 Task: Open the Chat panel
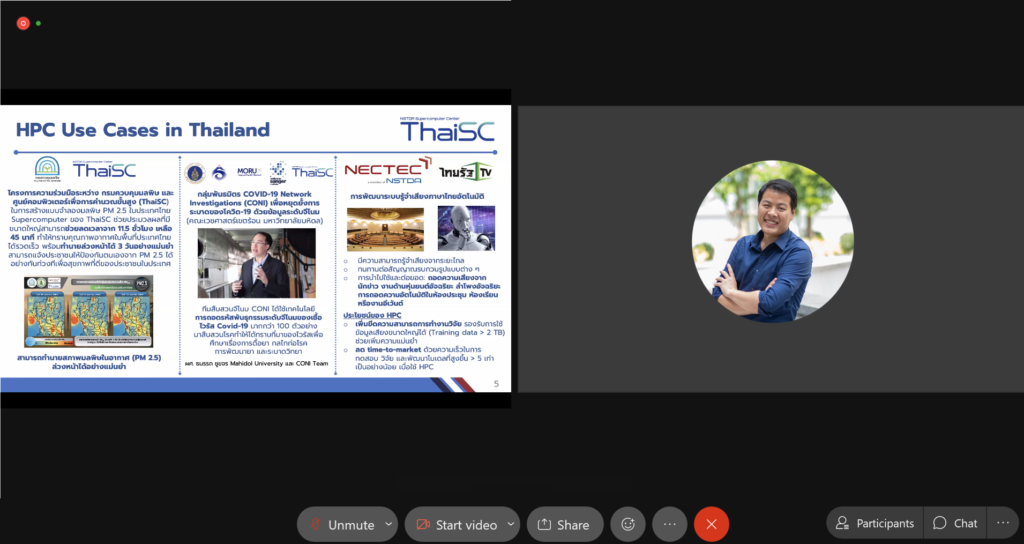pos(955,523)
